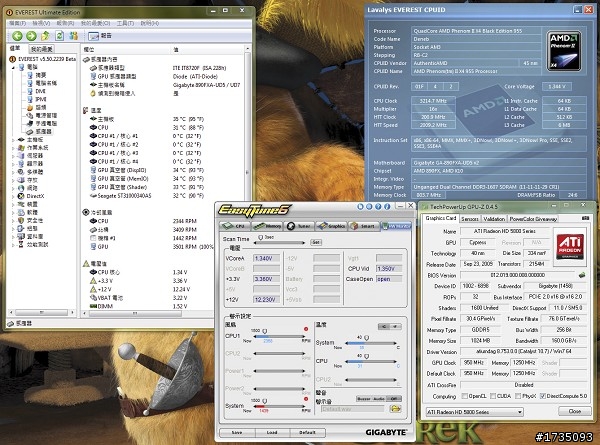Click the AMD Phenom II logo in CPUID
Image resolution: width=600 pixels, height=445 pixels.
pos(565,51)
